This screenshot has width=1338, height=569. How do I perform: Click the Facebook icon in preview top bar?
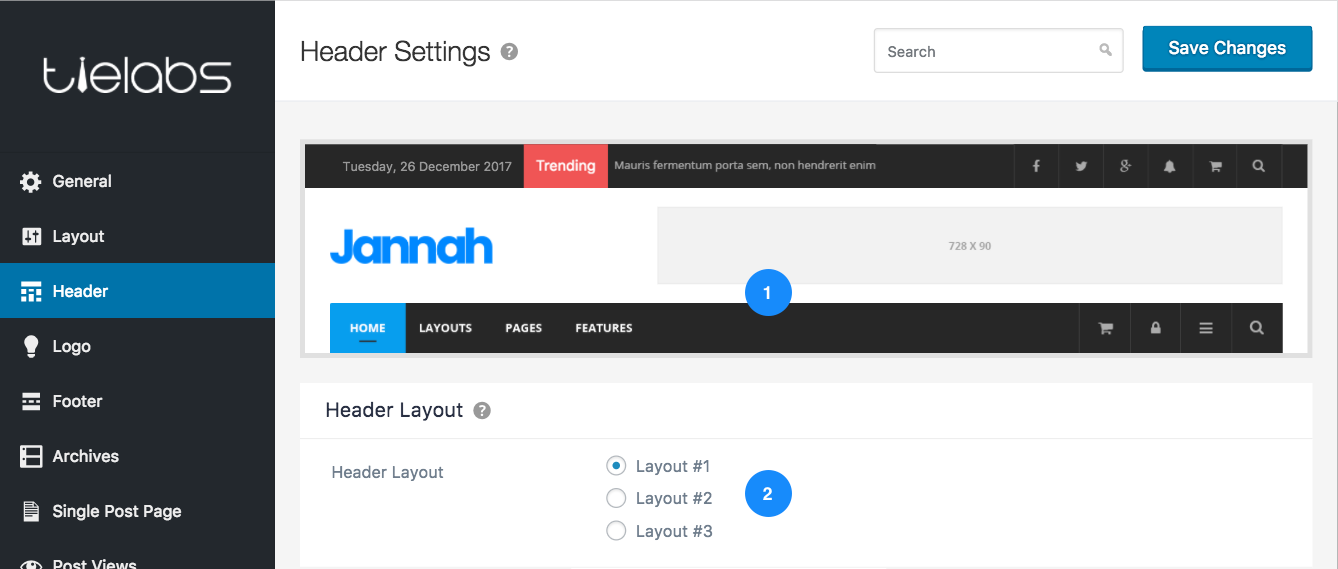[x=1036, y=166]
